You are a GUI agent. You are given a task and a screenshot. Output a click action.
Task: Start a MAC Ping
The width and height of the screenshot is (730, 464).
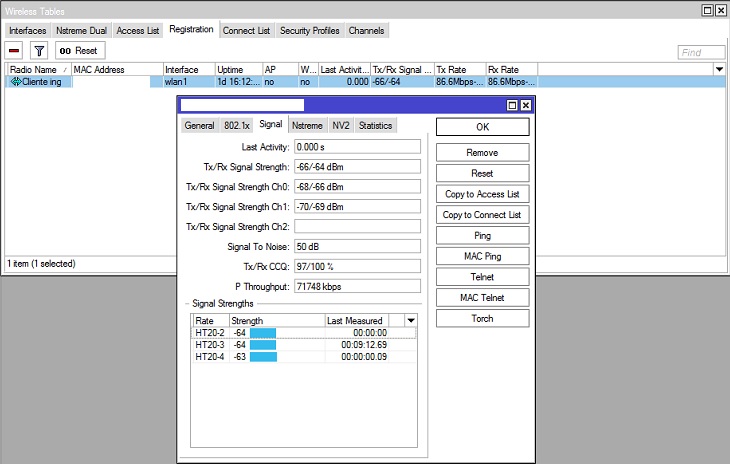coord(482,256)
